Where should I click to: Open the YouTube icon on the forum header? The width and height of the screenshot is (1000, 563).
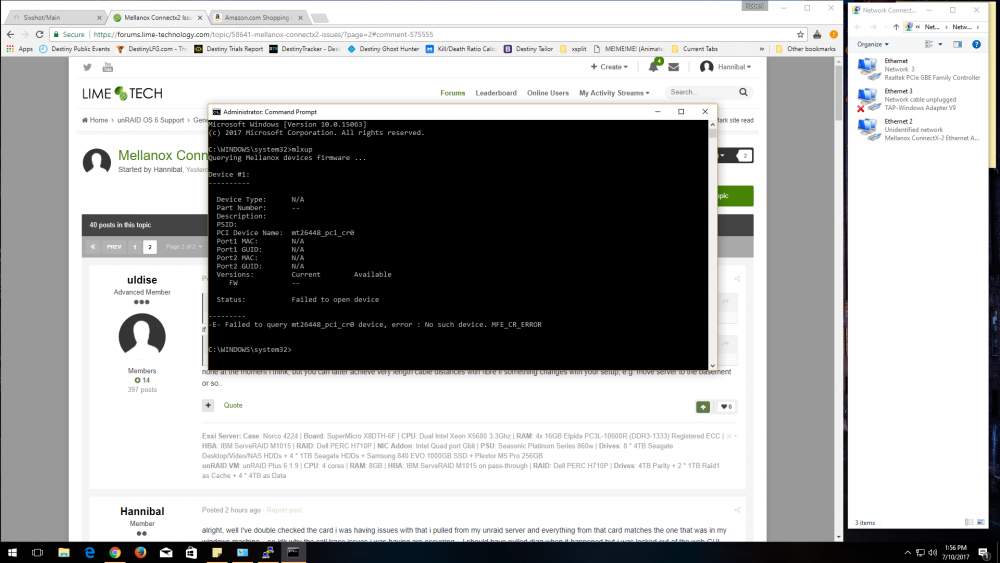tap(108, 67)
